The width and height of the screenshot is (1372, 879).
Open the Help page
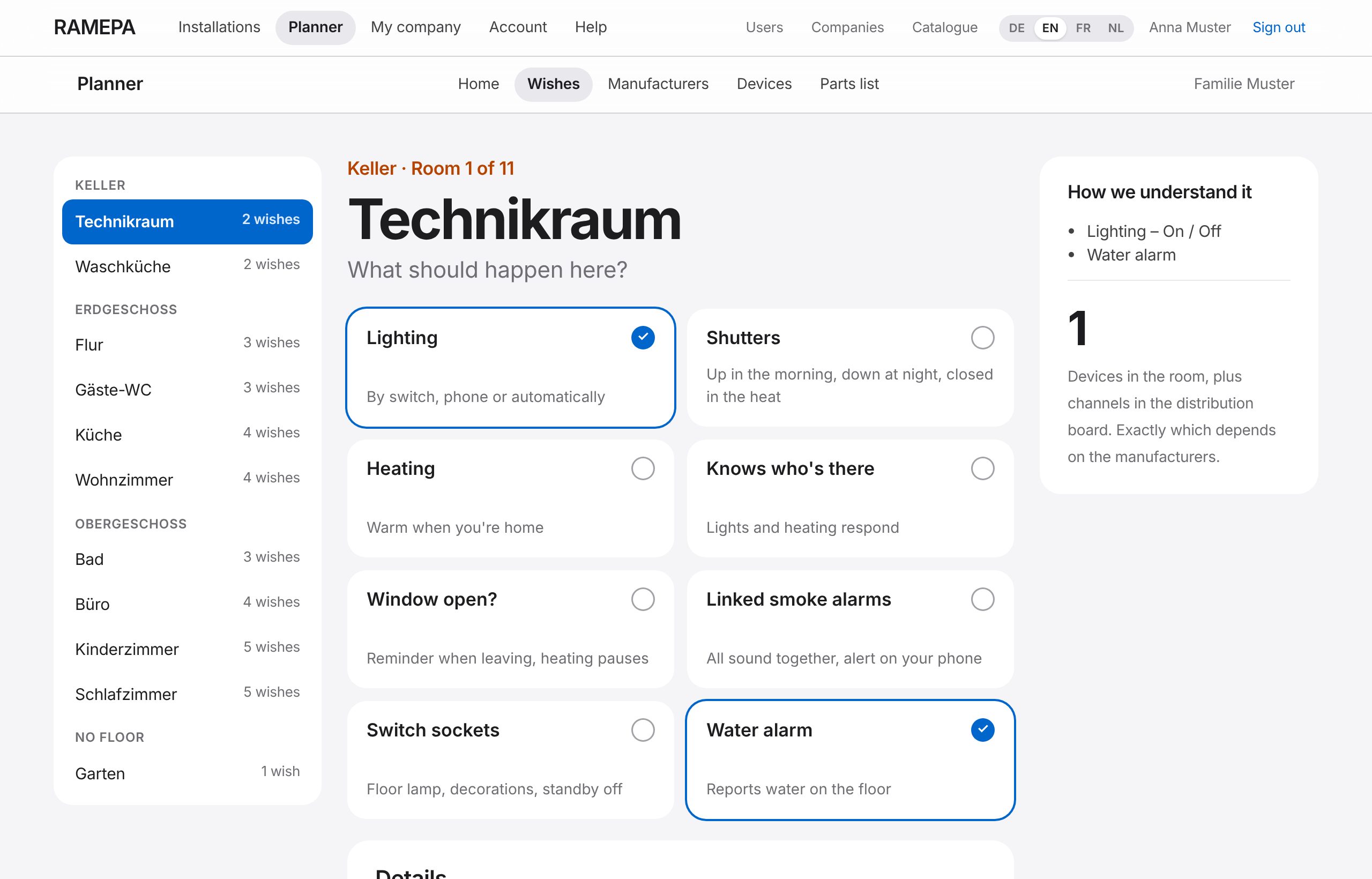point(591,27)
